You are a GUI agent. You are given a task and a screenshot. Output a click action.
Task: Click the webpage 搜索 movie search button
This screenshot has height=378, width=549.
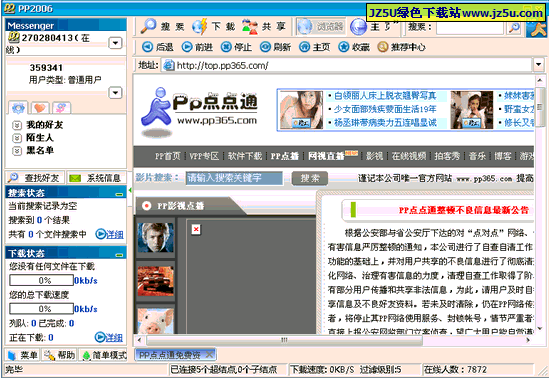310,178
